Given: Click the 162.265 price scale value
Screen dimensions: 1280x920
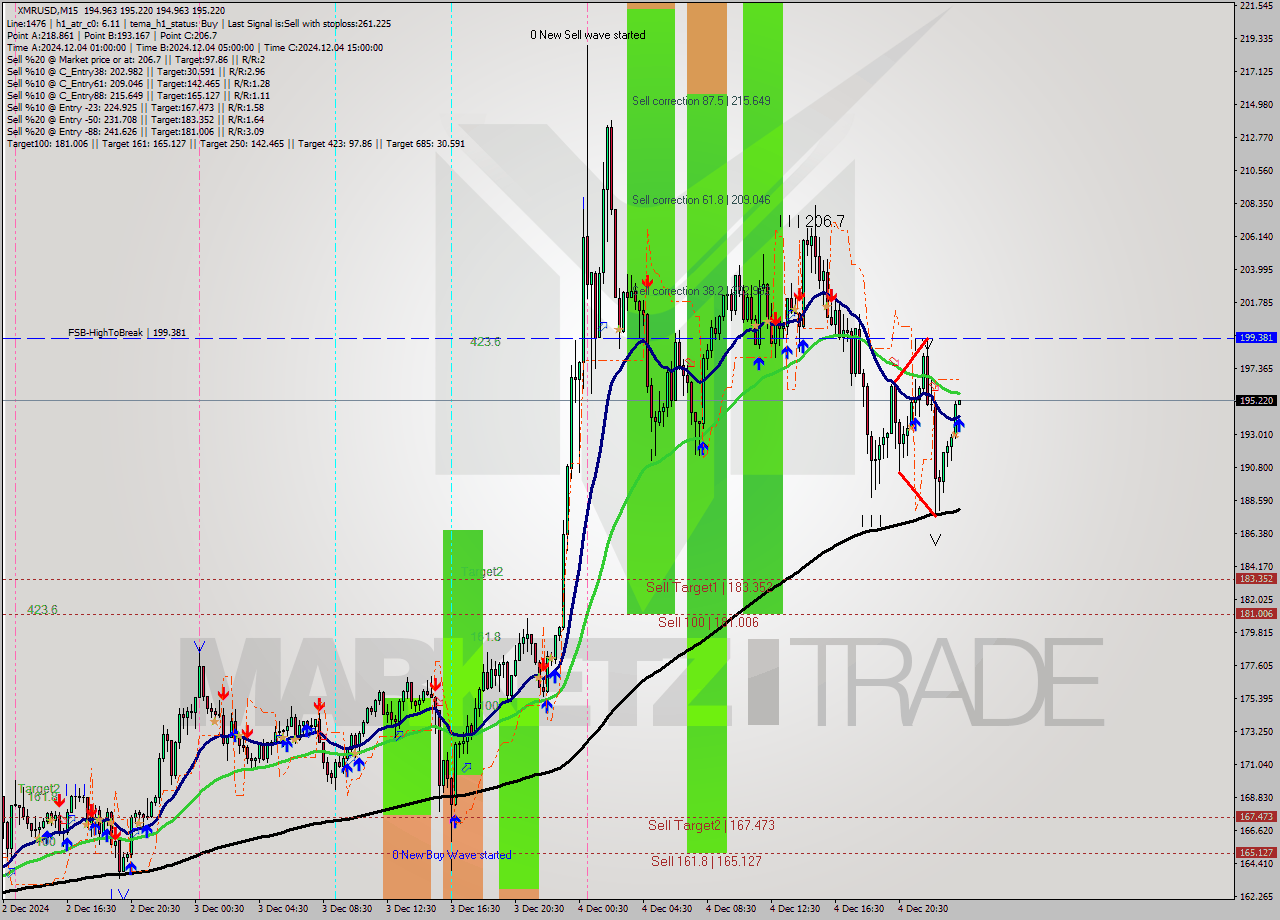Looking at the screenshot, I should [x=1255, y=896].
